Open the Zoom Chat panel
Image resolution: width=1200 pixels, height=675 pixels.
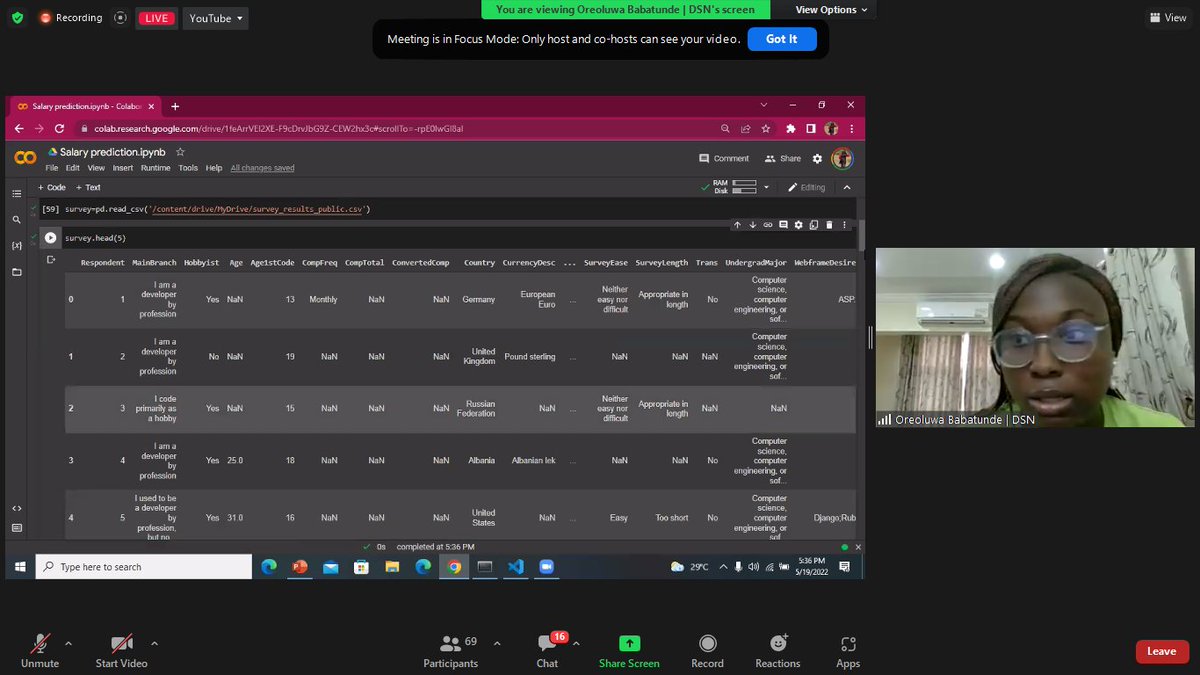547,651
